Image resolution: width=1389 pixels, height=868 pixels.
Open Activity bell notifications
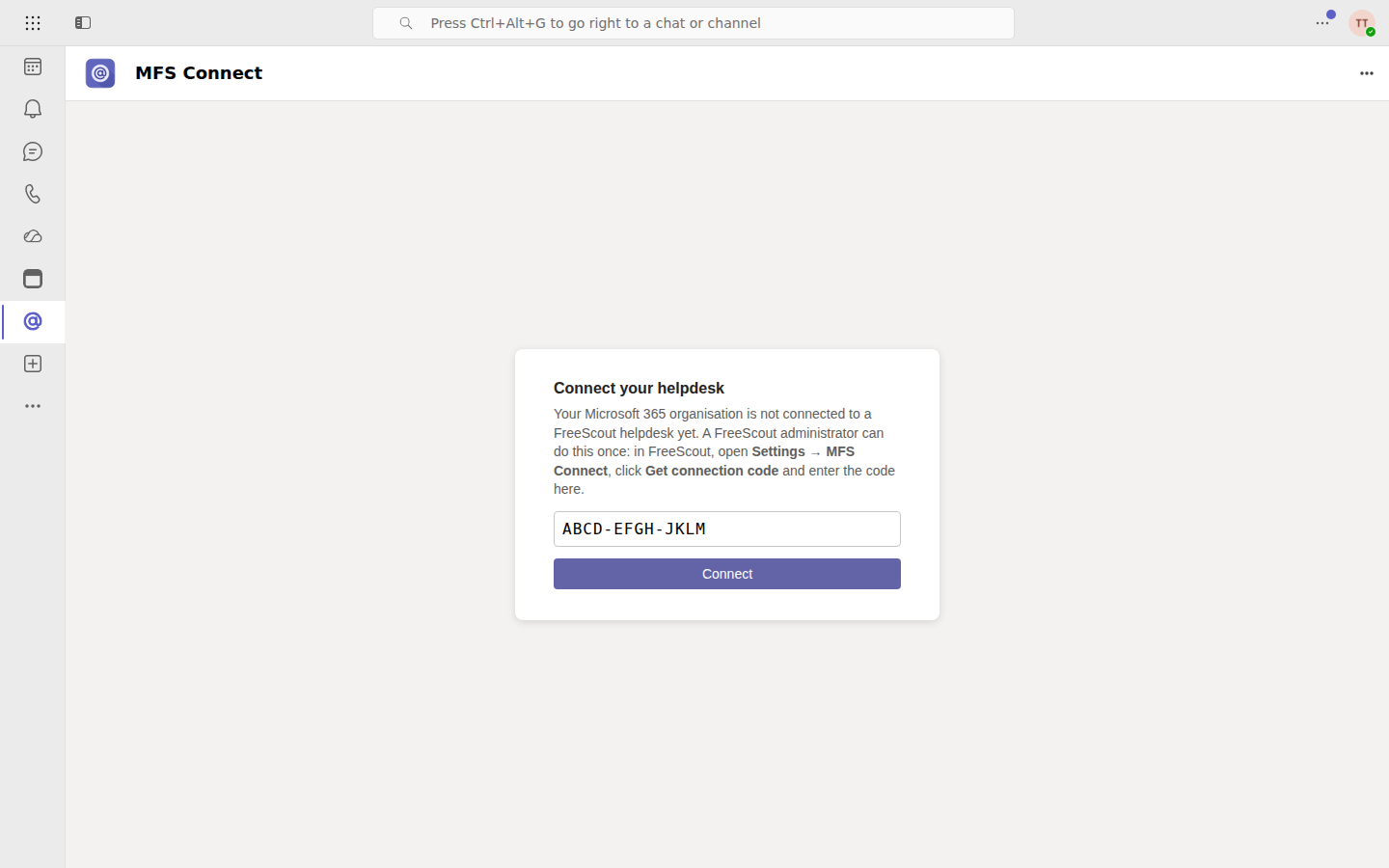pos(33,109)
